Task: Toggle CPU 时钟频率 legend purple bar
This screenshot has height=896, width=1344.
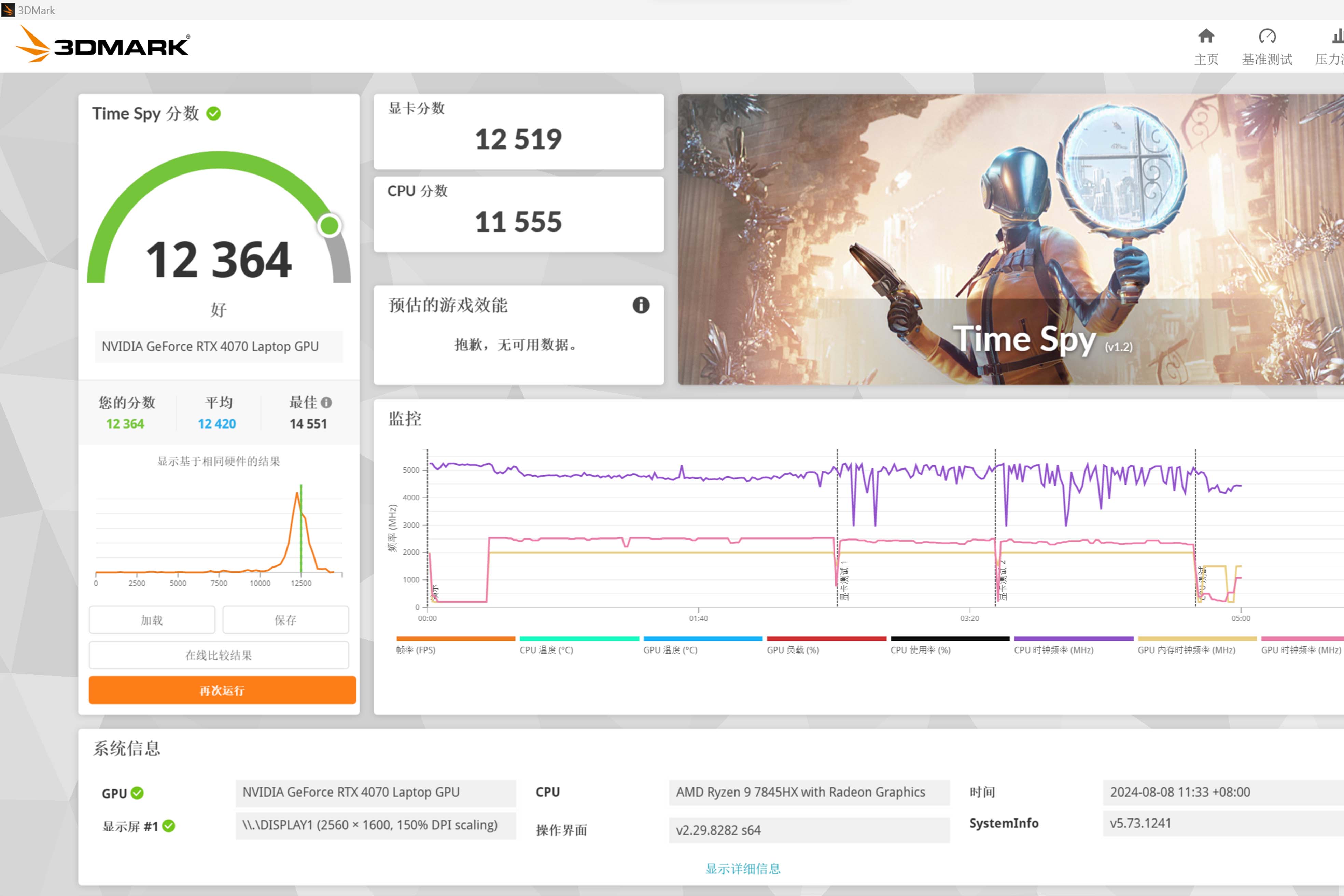Action: 1074,639
